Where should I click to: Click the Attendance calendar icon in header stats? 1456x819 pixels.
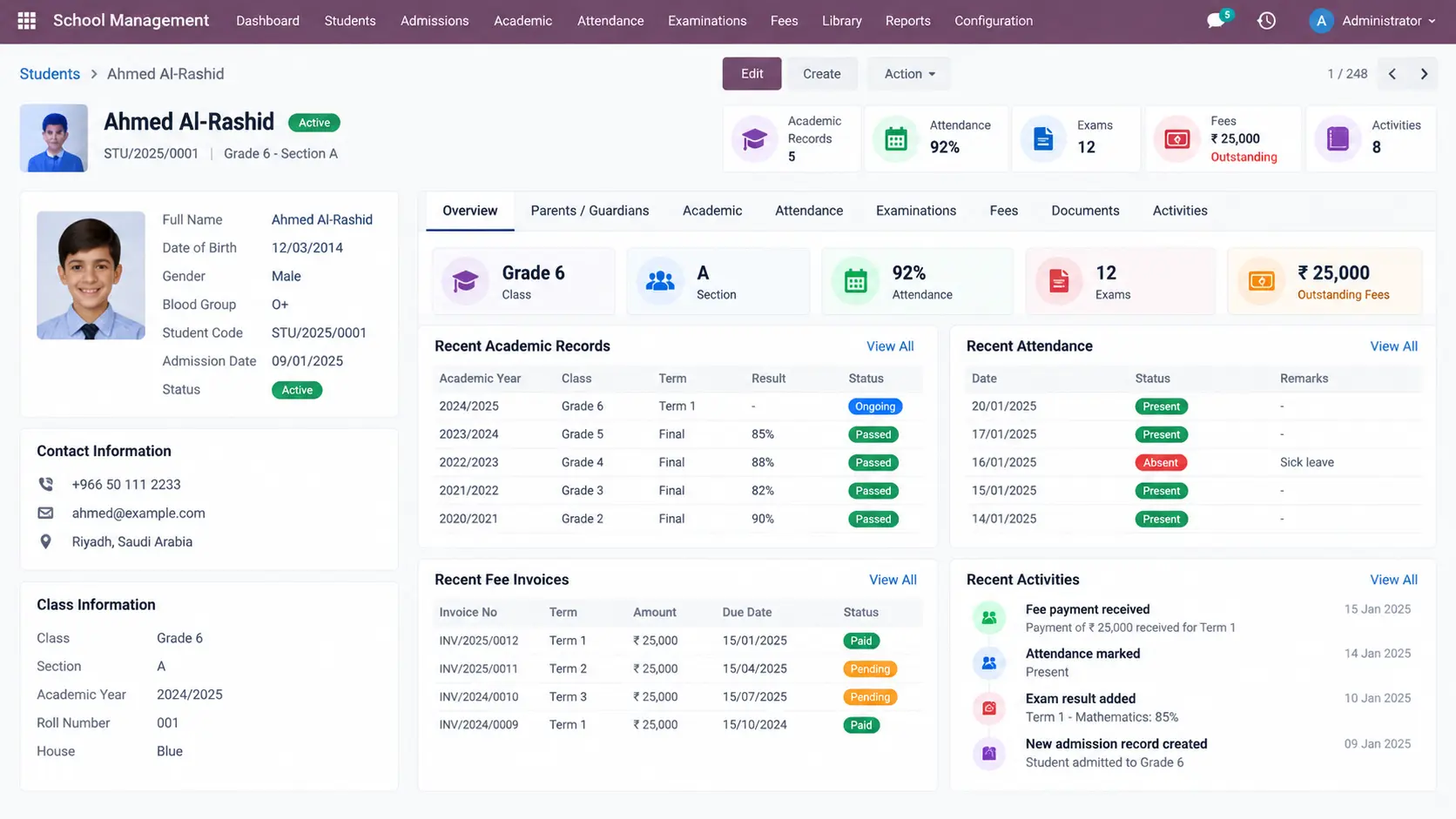896,138
